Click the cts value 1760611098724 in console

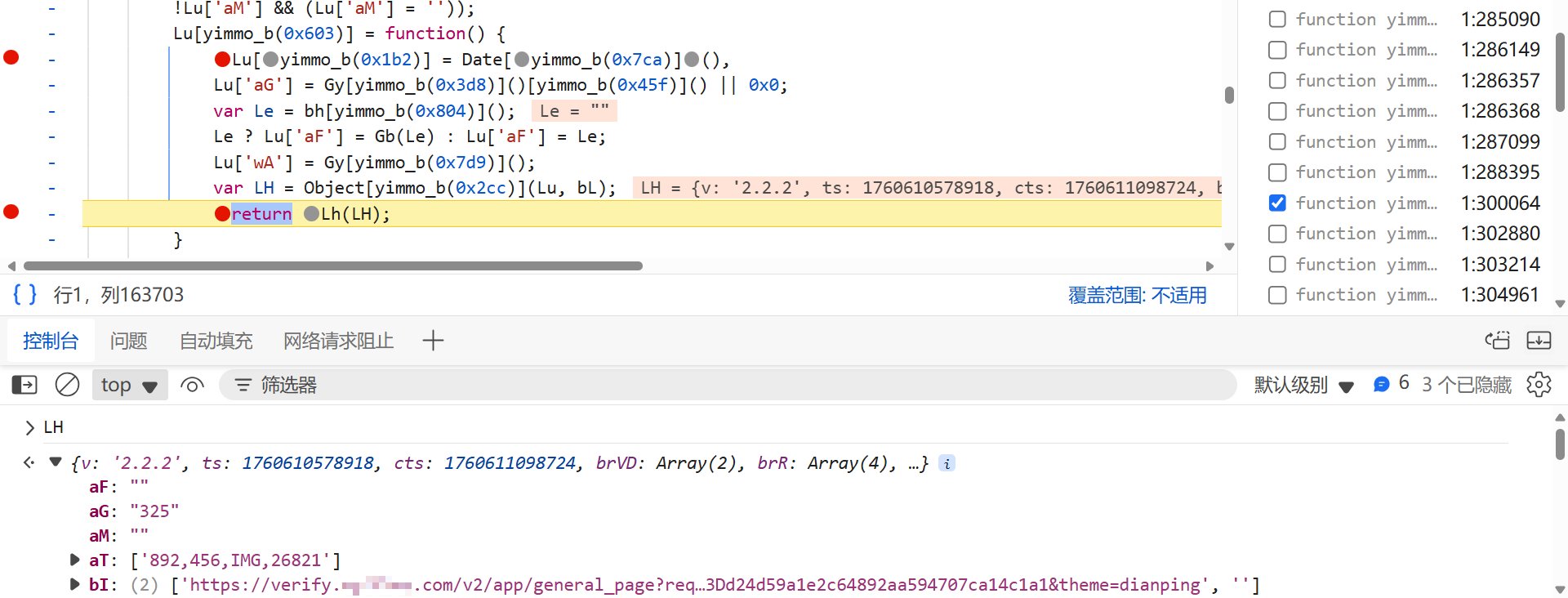pos(510,463)
